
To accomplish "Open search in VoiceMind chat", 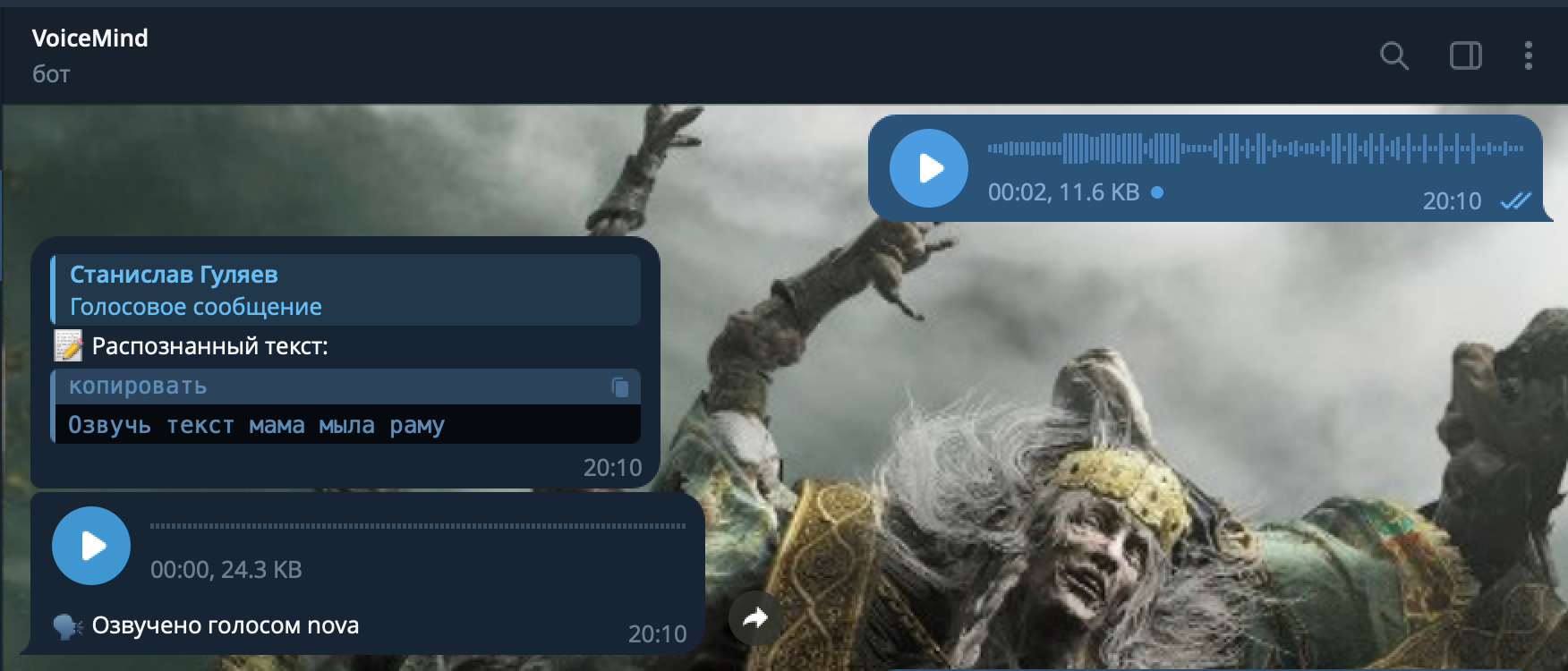I will (1394, 56).
